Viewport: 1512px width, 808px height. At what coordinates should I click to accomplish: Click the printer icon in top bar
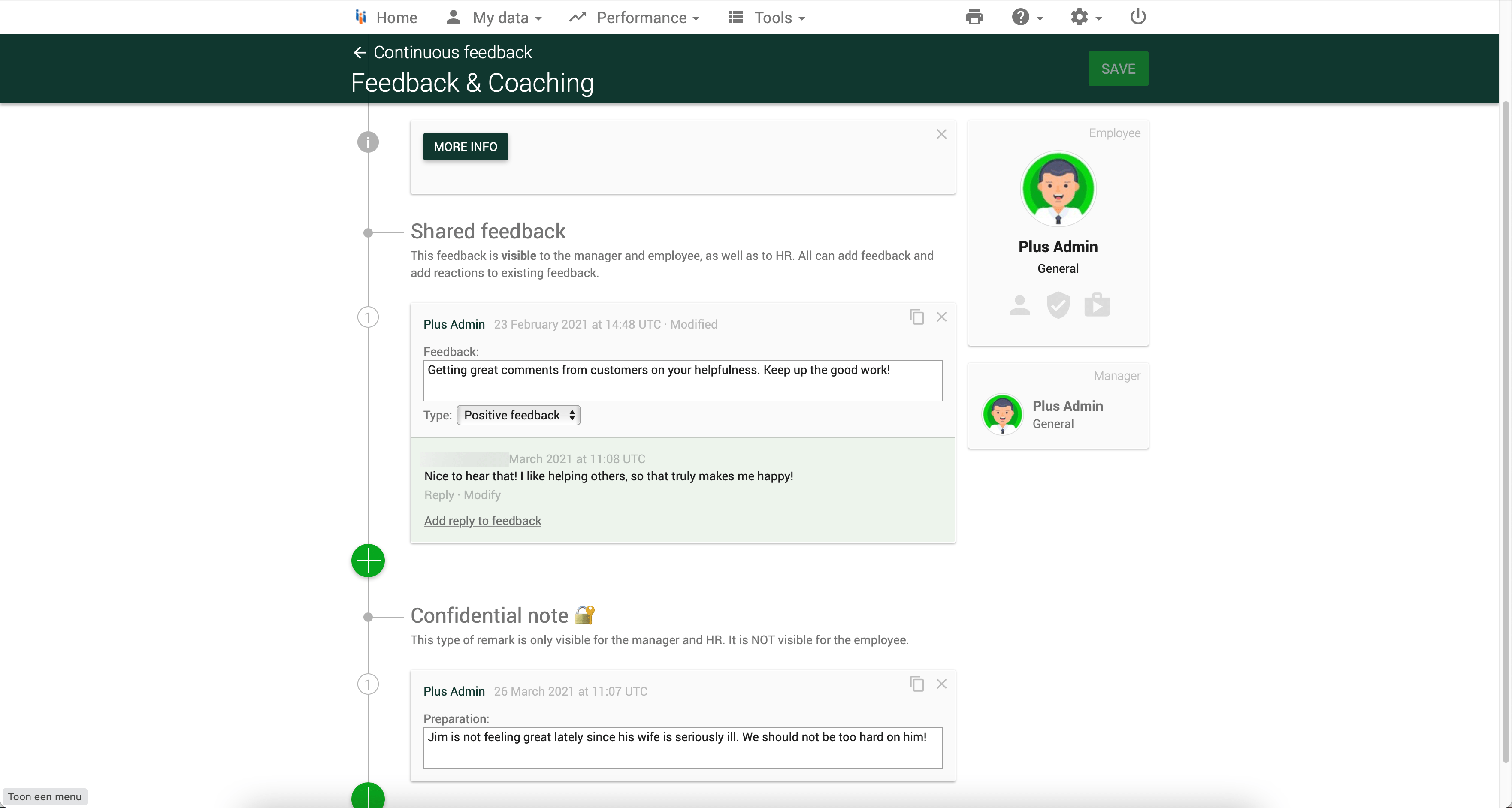pyautogui.click(x=974, y=17)
